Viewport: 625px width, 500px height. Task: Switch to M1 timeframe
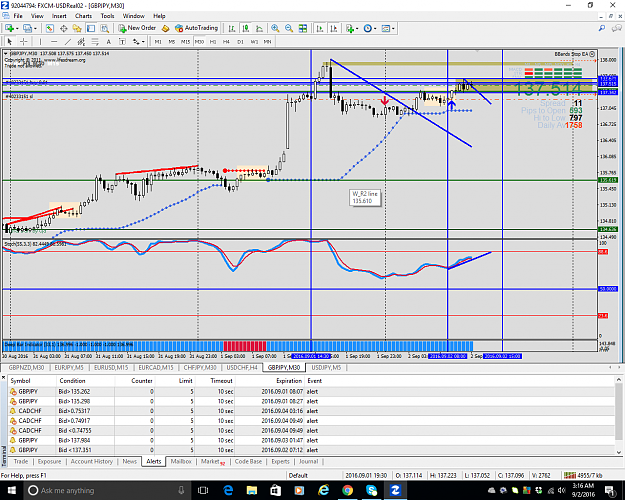point(158,41)
